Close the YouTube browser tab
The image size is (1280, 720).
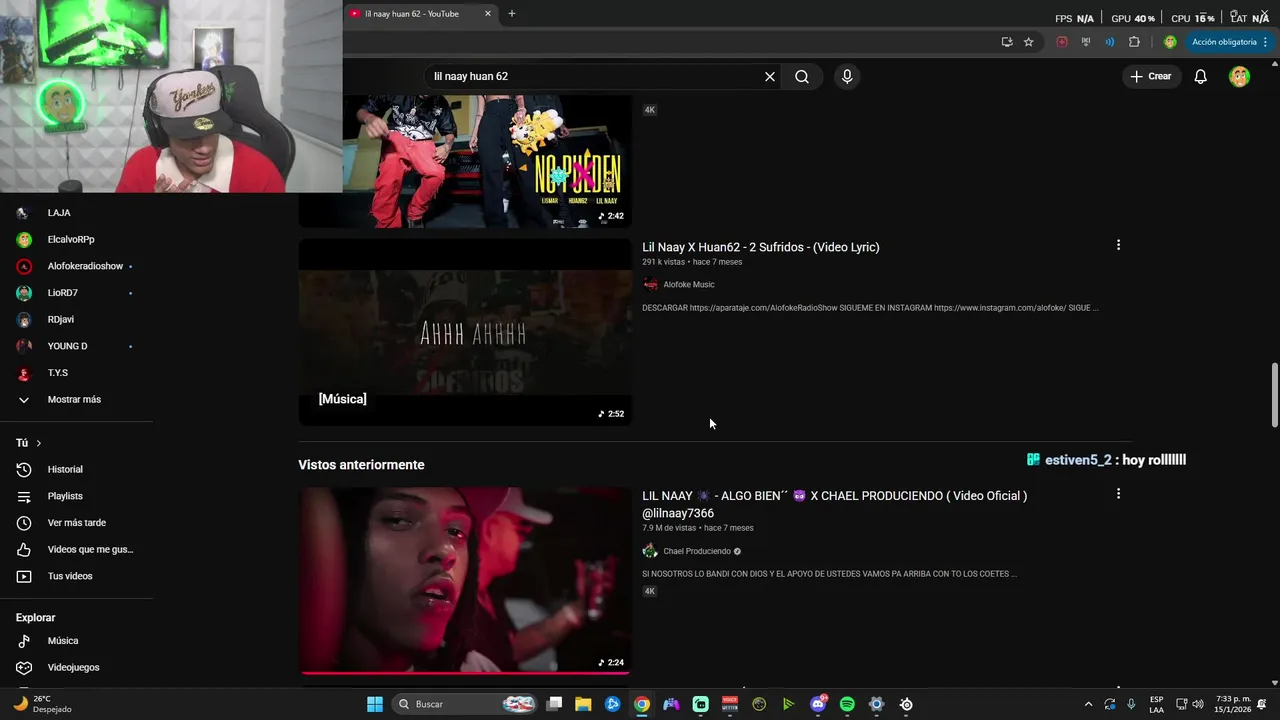pyautogui.click(x=488, y=14)
